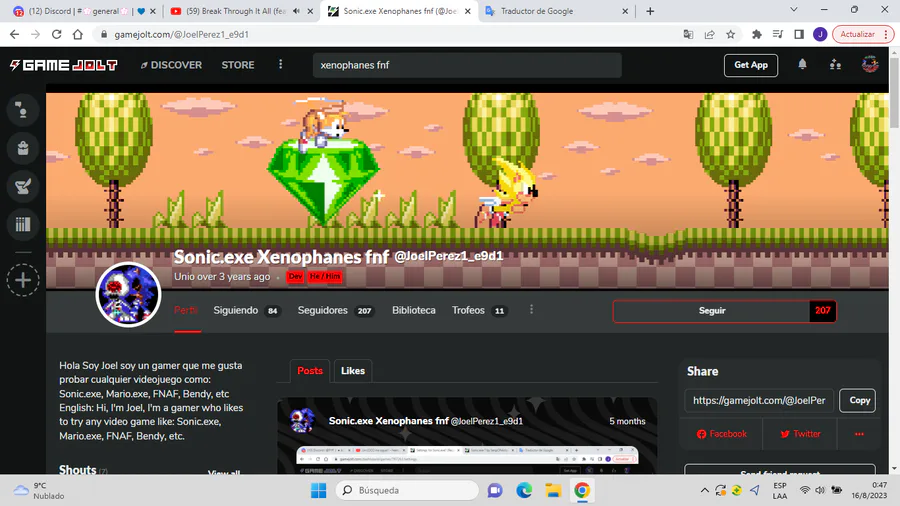
Task: Share the profile on Facebook
Action: (722, 434)
